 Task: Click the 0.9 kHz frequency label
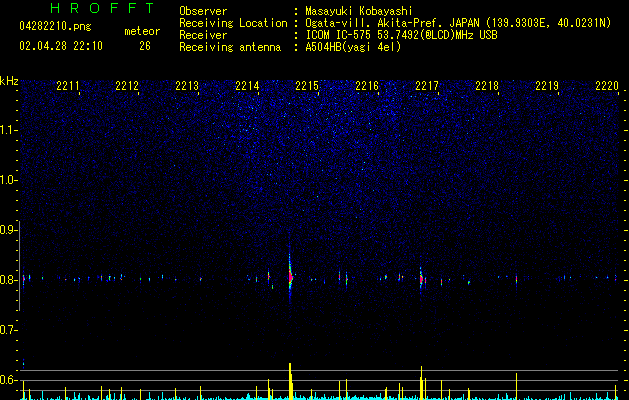click(8, 230)
